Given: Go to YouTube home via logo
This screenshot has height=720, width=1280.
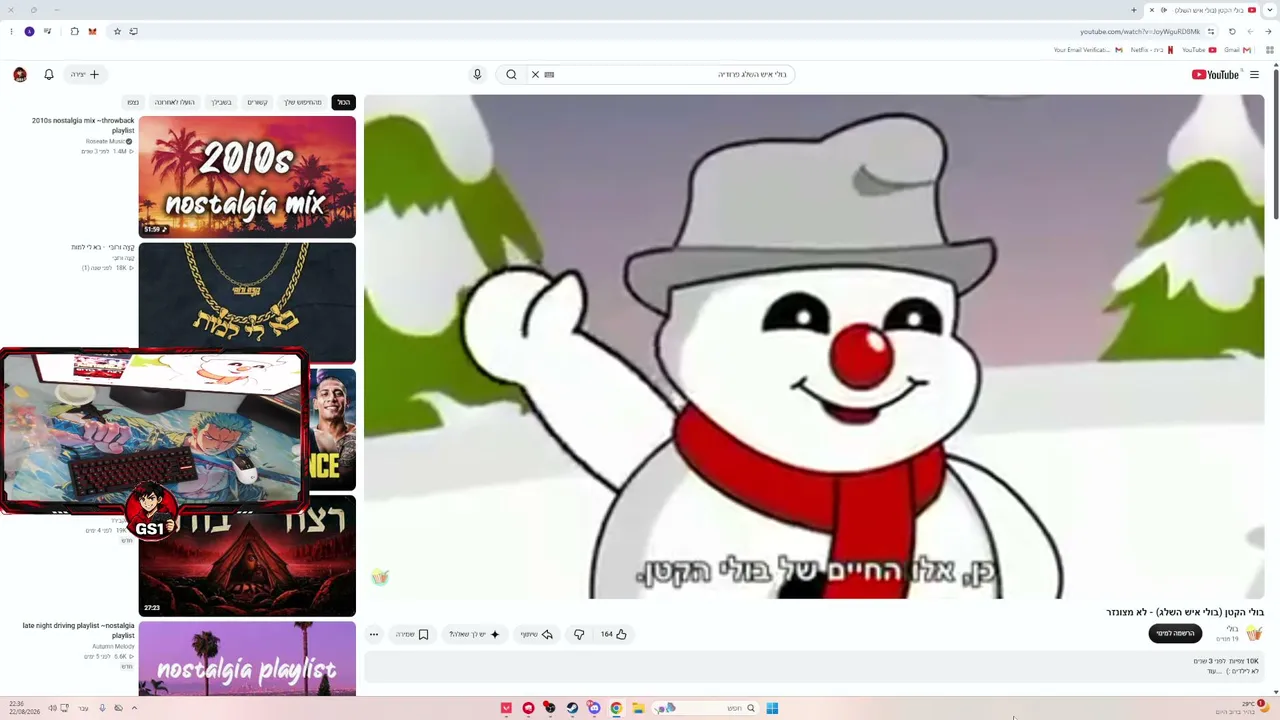Looking at the screenshot, I should [x=1215, y=74].
